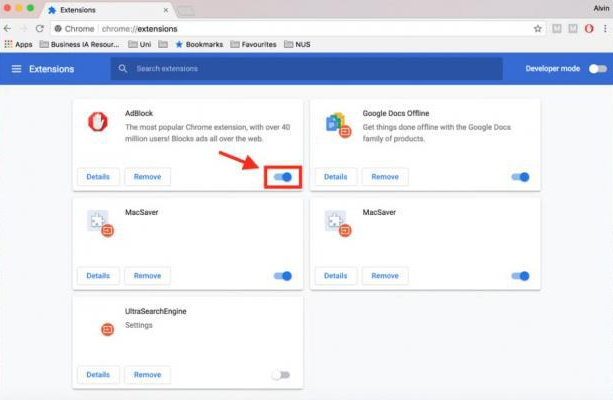Viewport: 613px width, 400px height.
Task: Open Details for AdBlock
Action: click(x=98, y=177)
